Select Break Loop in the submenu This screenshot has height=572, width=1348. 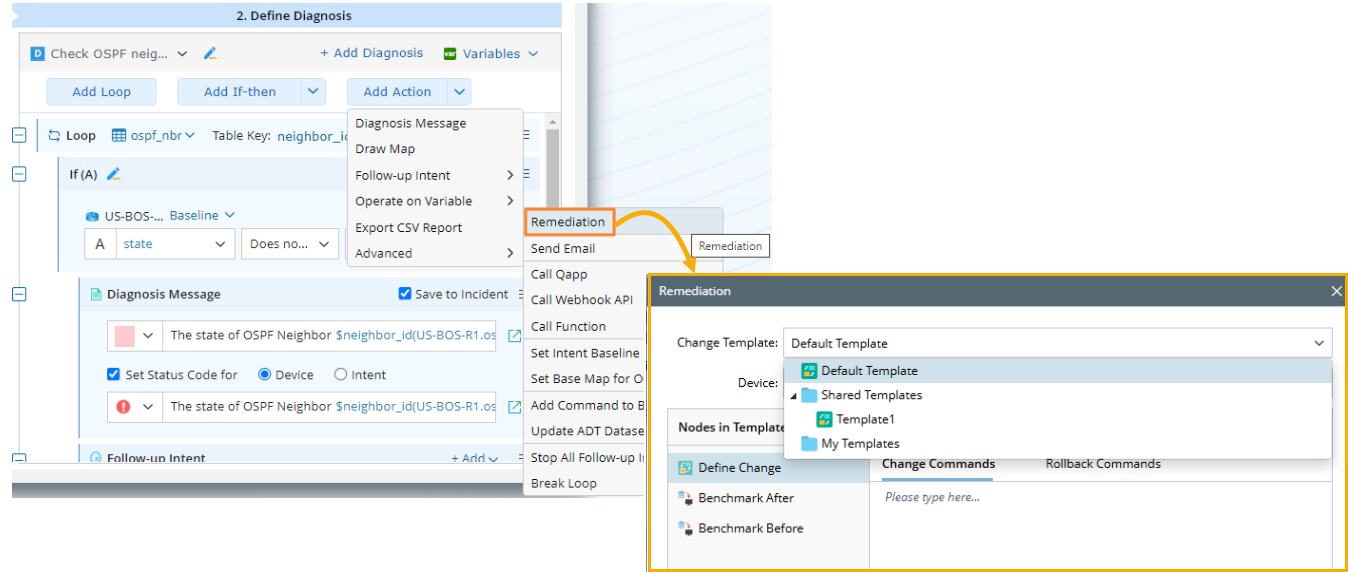click(x=584, y=483)
